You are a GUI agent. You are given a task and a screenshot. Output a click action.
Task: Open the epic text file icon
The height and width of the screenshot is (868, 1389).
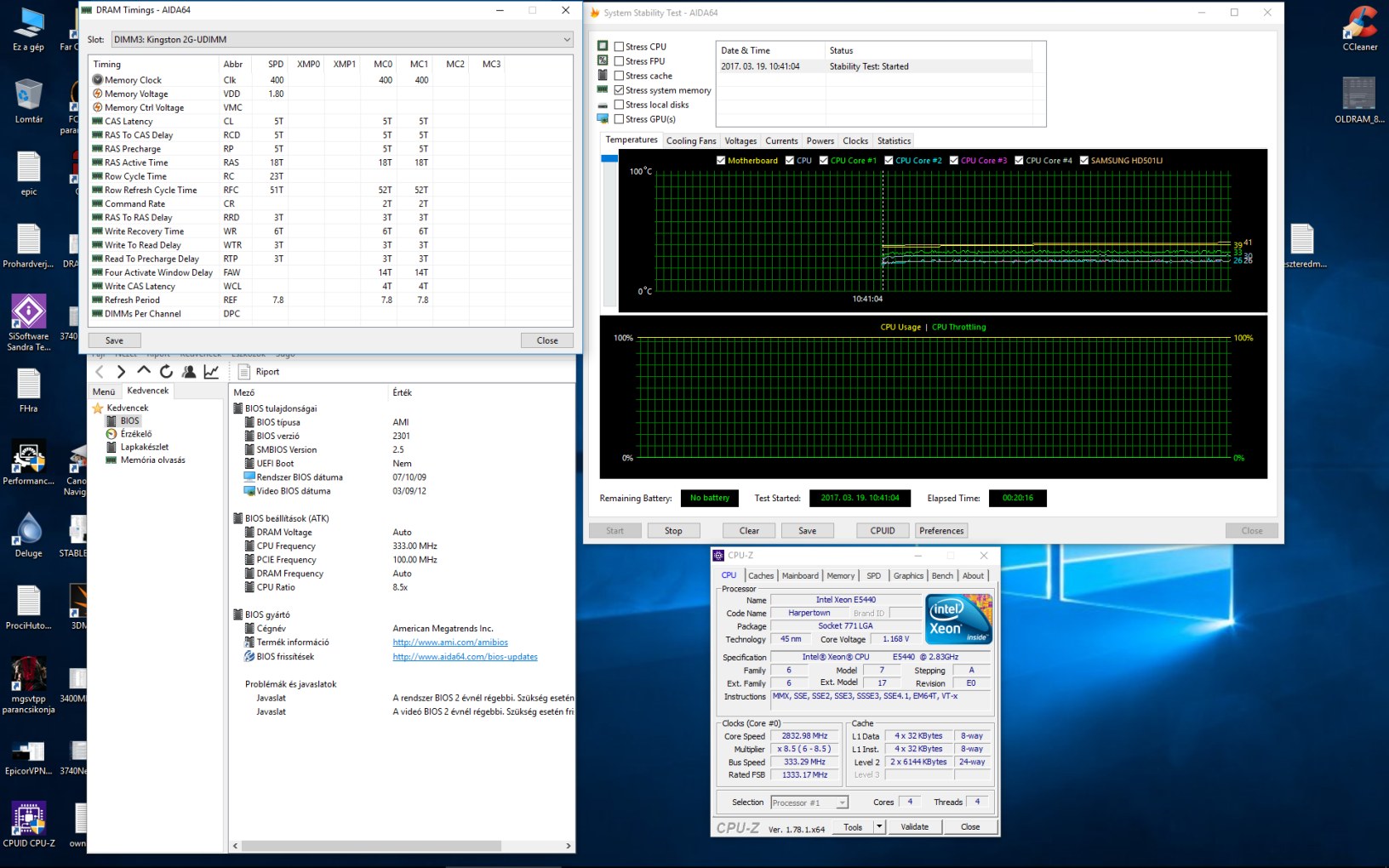point(29,174)
